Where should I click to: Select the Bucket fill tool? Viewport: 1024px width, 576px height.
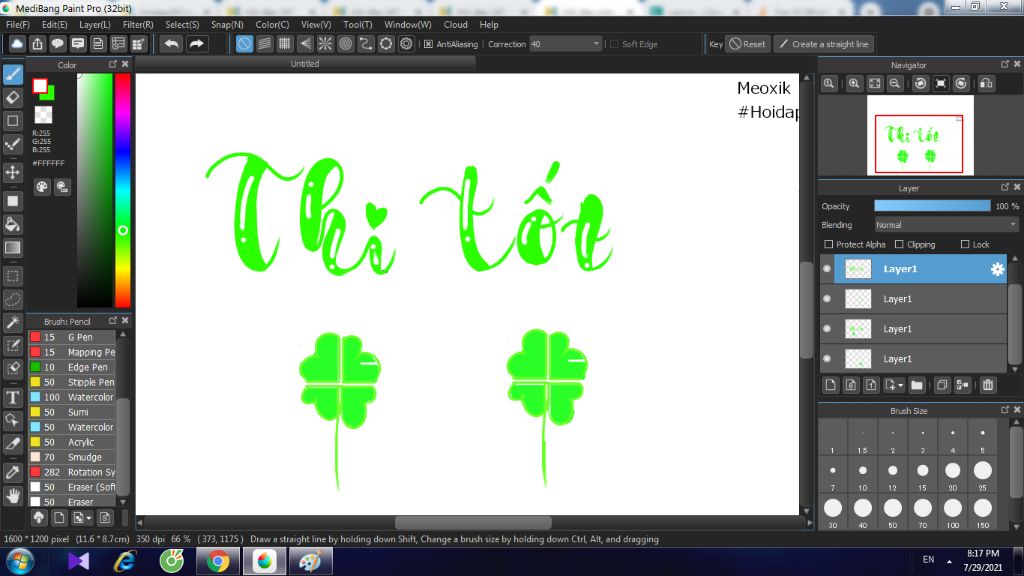click(x=13, y=225)
